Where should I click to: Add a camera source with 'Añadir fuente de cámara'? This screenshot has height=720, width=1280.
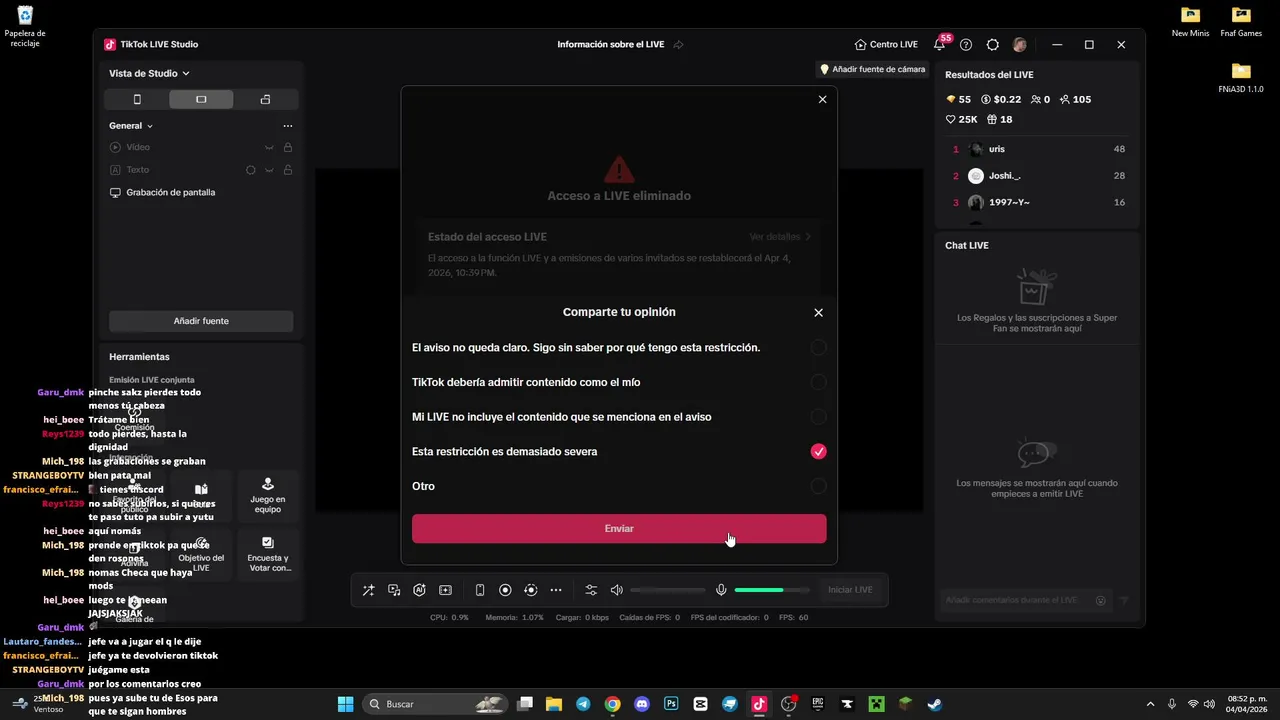point(872,70)
